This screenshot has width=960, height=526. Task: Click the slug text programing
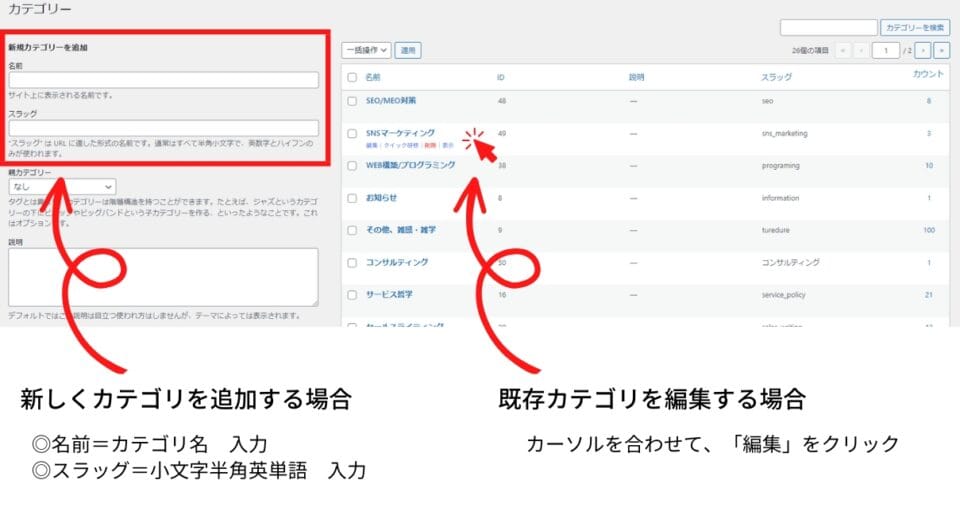point(781,166)
